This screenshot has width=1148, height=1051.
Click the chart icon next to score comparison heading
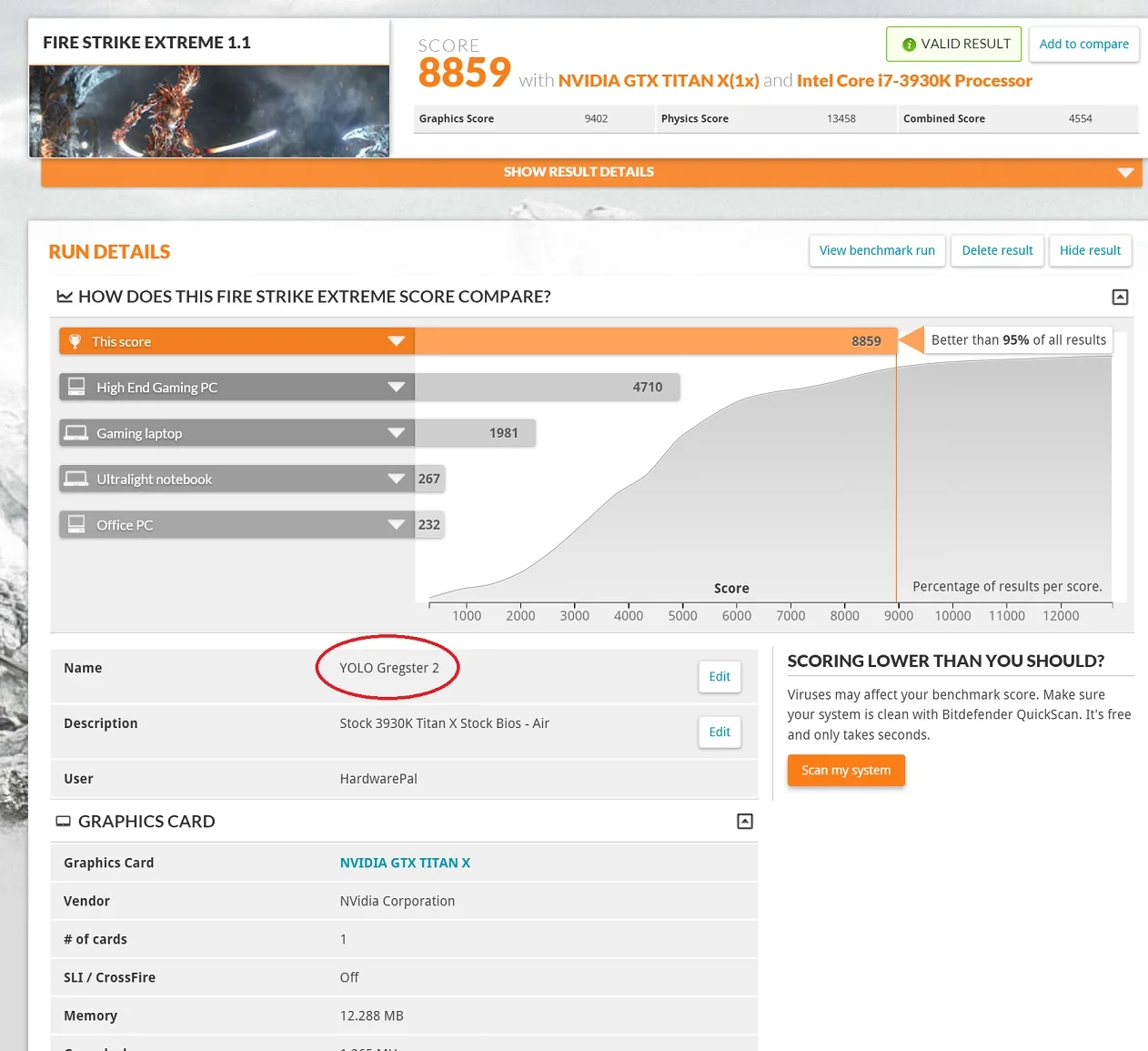tap(65, 297)
